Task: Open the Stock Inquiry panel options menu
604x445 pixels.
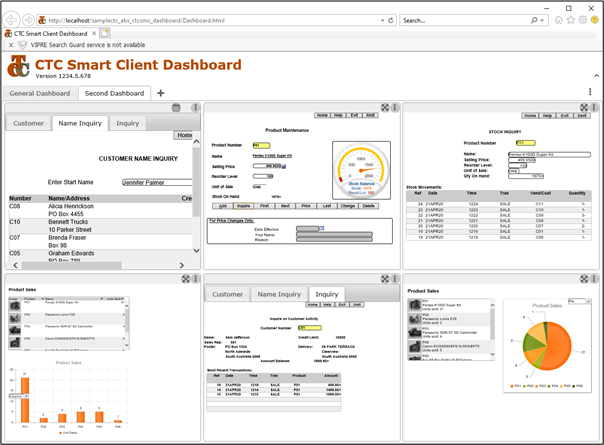Action: [x=594, y=107]
